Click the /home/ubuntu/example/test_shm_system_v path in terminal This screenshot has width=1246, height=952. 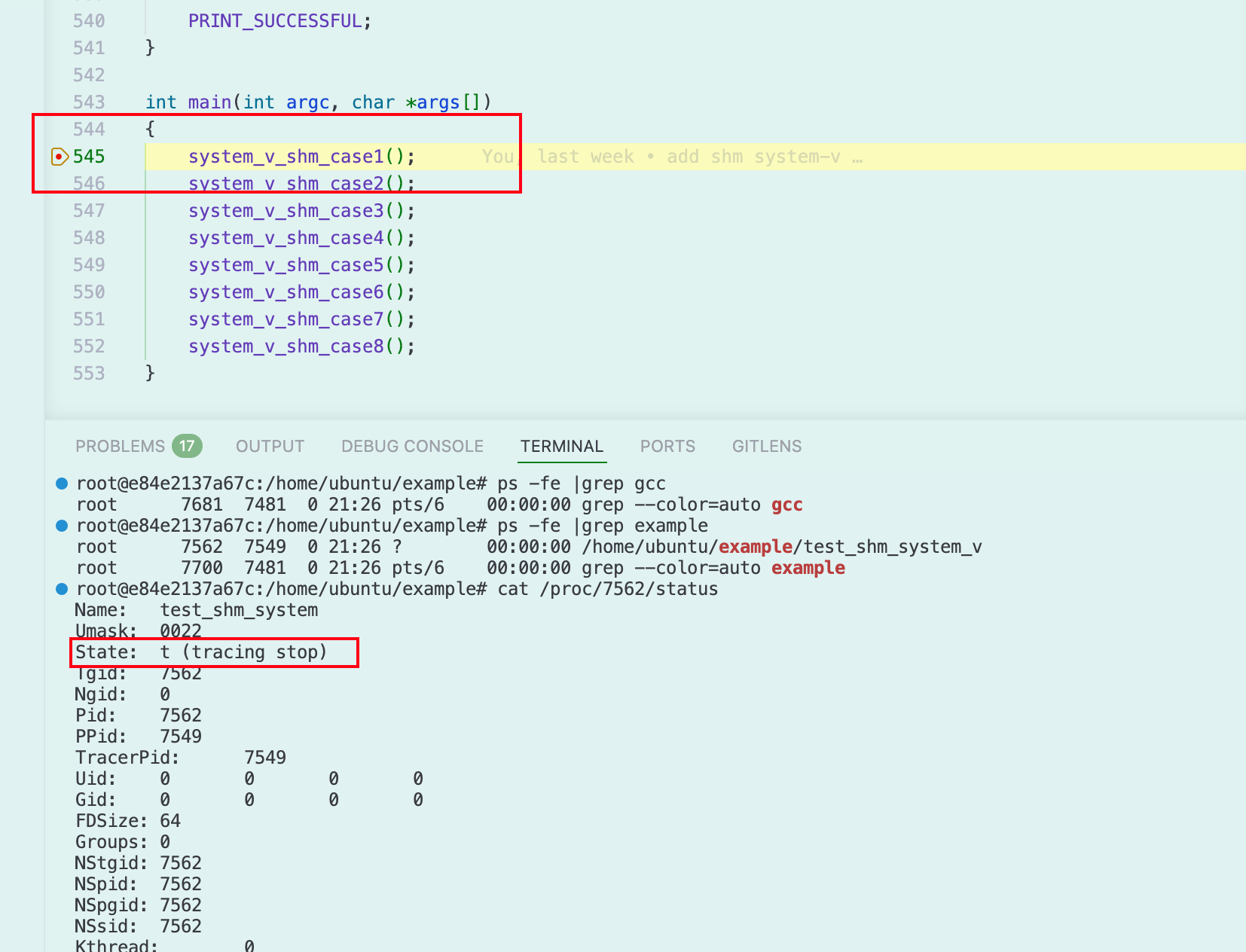782,547
